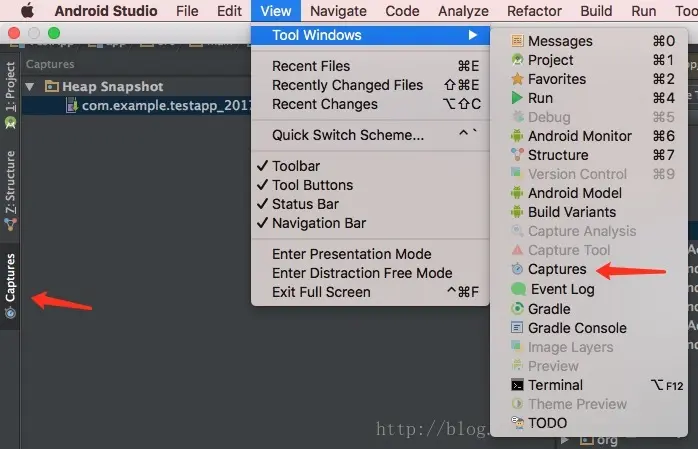This screenshot has height=449, width=698.
Task: Click the Android project icon on left sidebar
Action: point(10,122)
